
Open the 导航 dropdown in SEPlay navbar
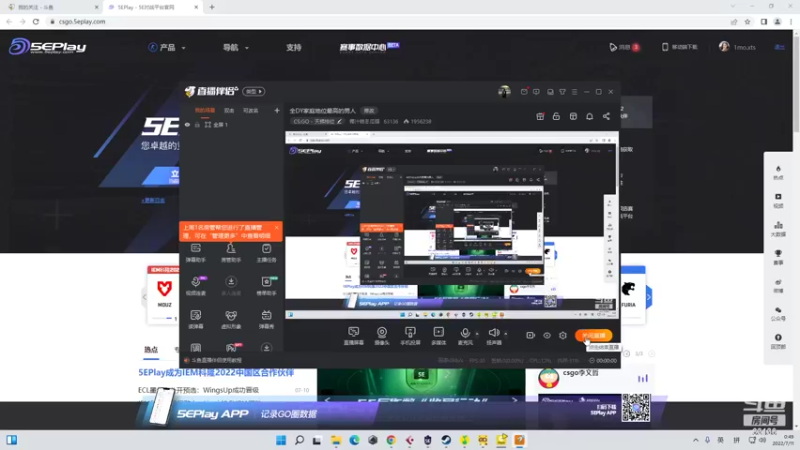tap(236, 47)
